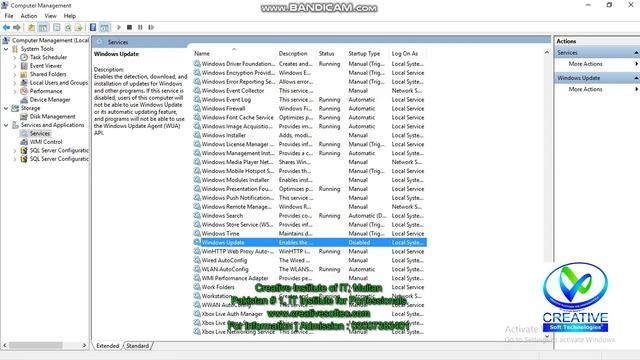Click scroll-up arrow of services list

(x=547, y=52)
